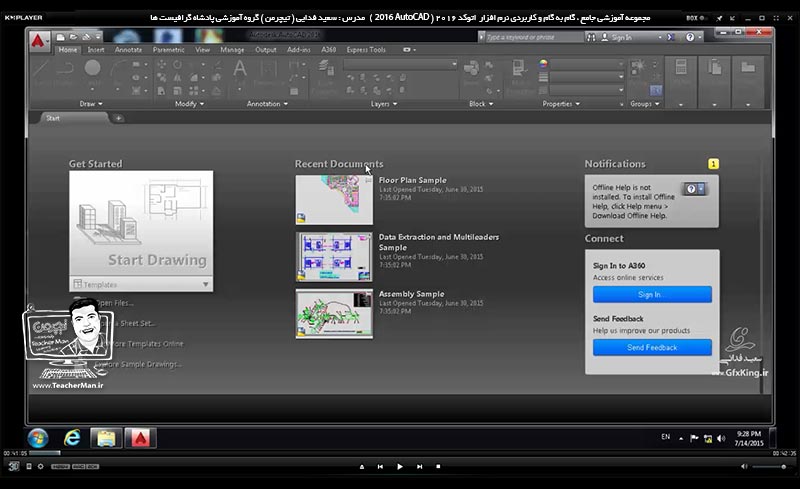This screenshot has height=489, width=800.
Task: Click AutoCAD icon in Windows taskbar
Action: click(140, 438)
